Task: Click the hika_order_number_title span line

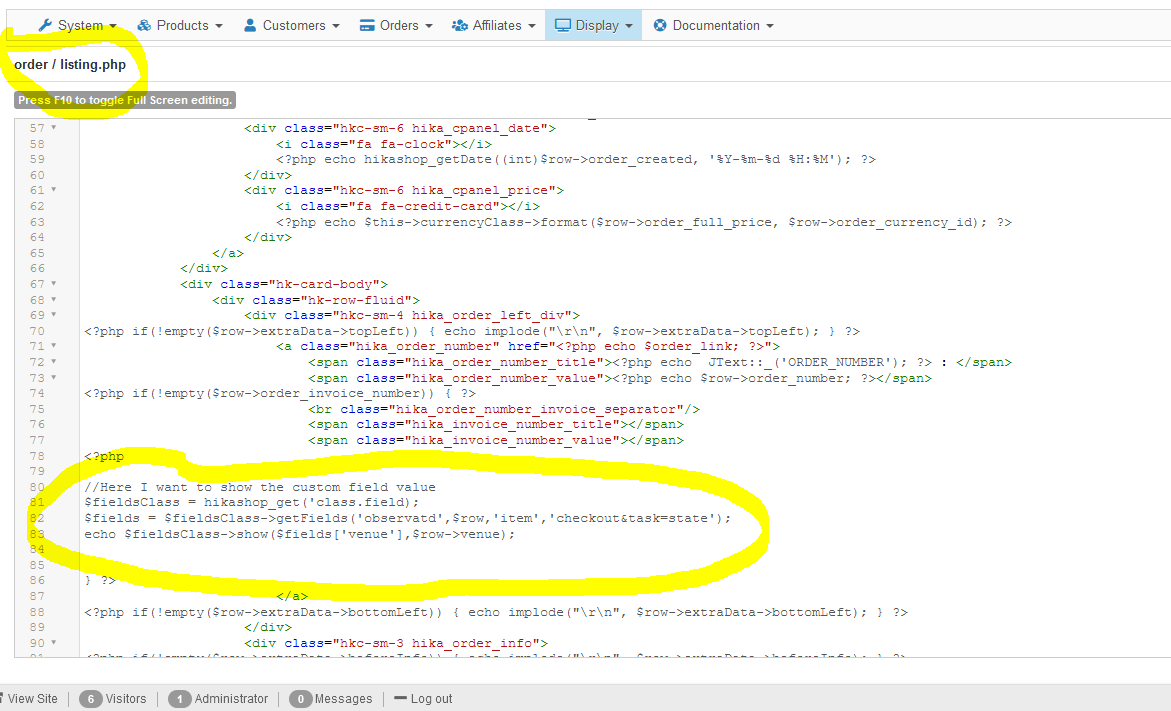Action: click(660, 362)
